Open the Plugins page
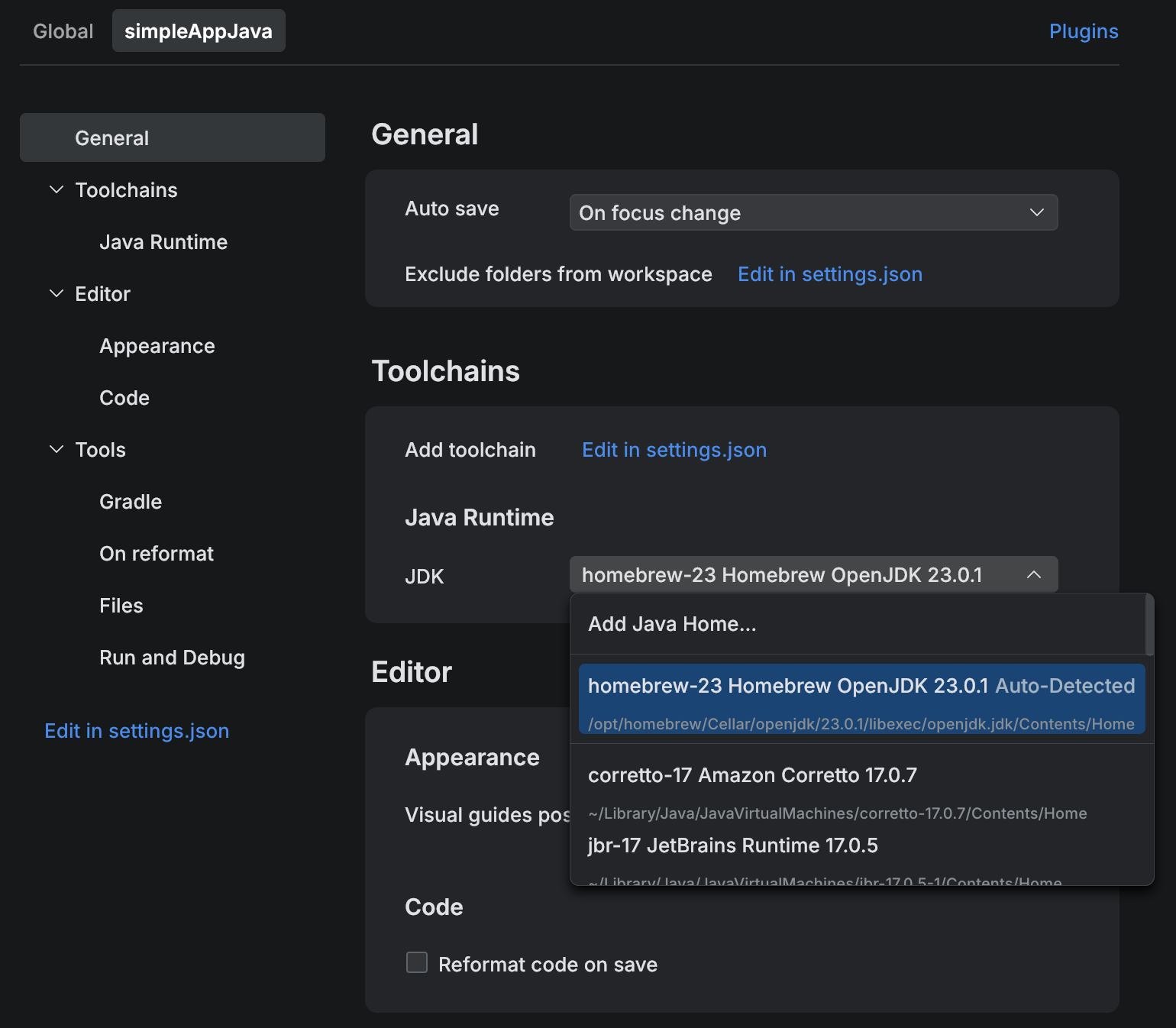The height and width of the screenshot is (1028, 1176). click(1084, 31)
